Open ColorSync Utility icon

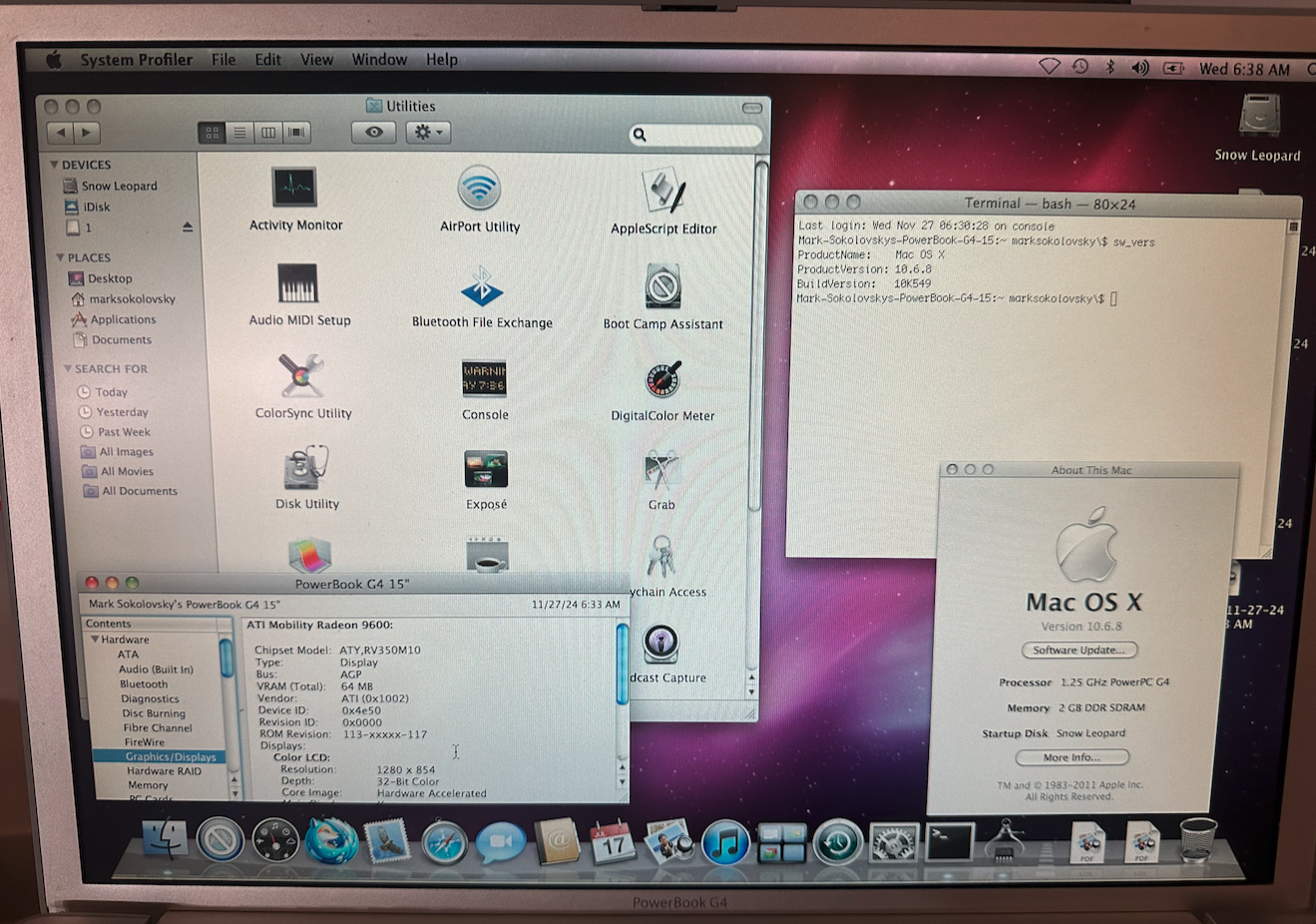pos(300,377)
